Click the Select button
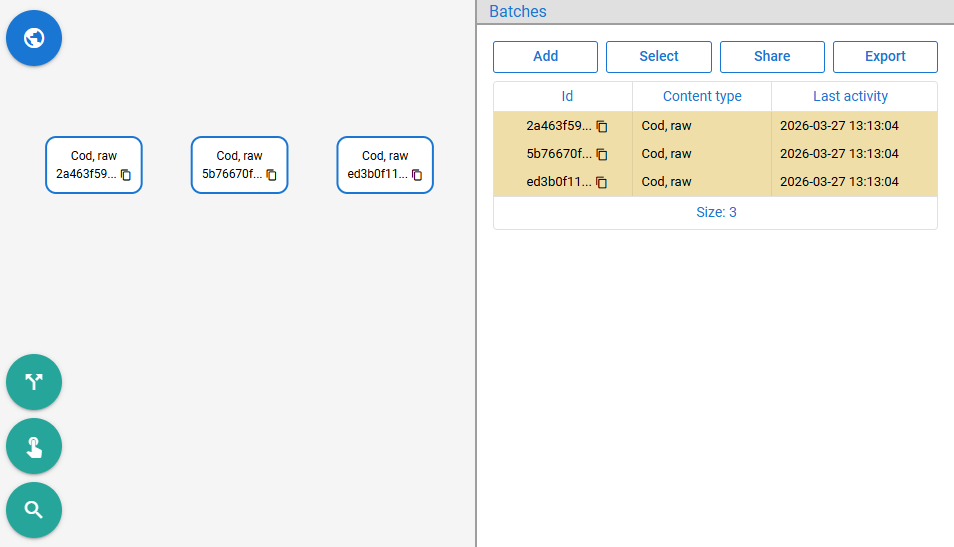Image resolution: width=954 pixels, height=547 pixels. click(x=658, y=57)
